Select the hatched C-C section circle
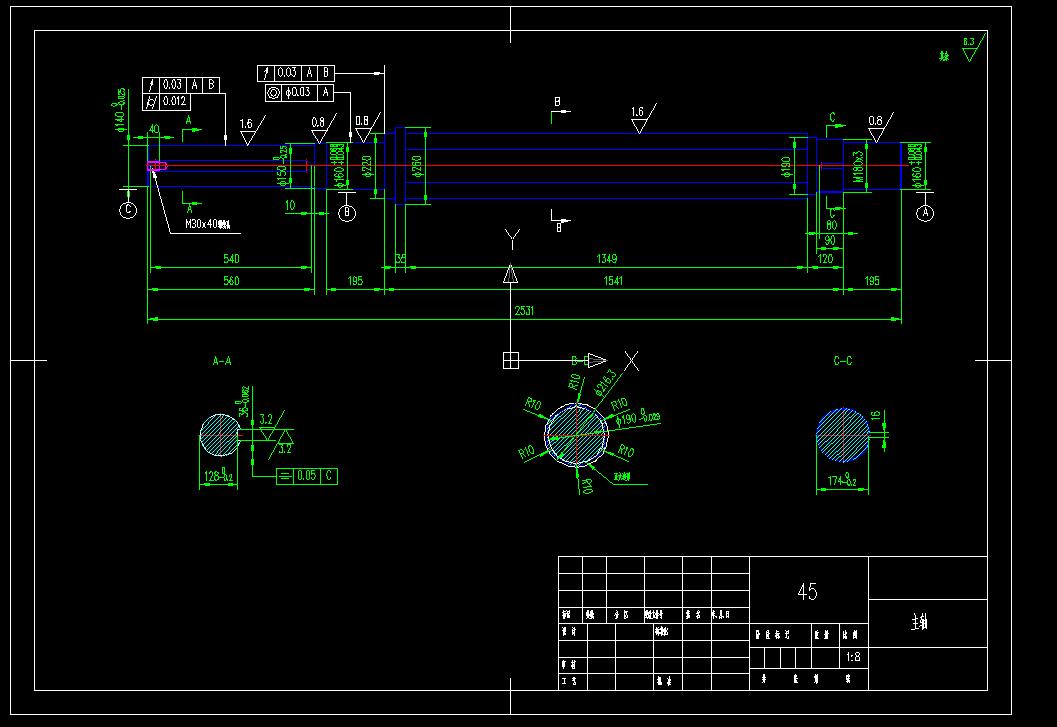The width and height of the screenshot is (1057, 727). point(843,435)
